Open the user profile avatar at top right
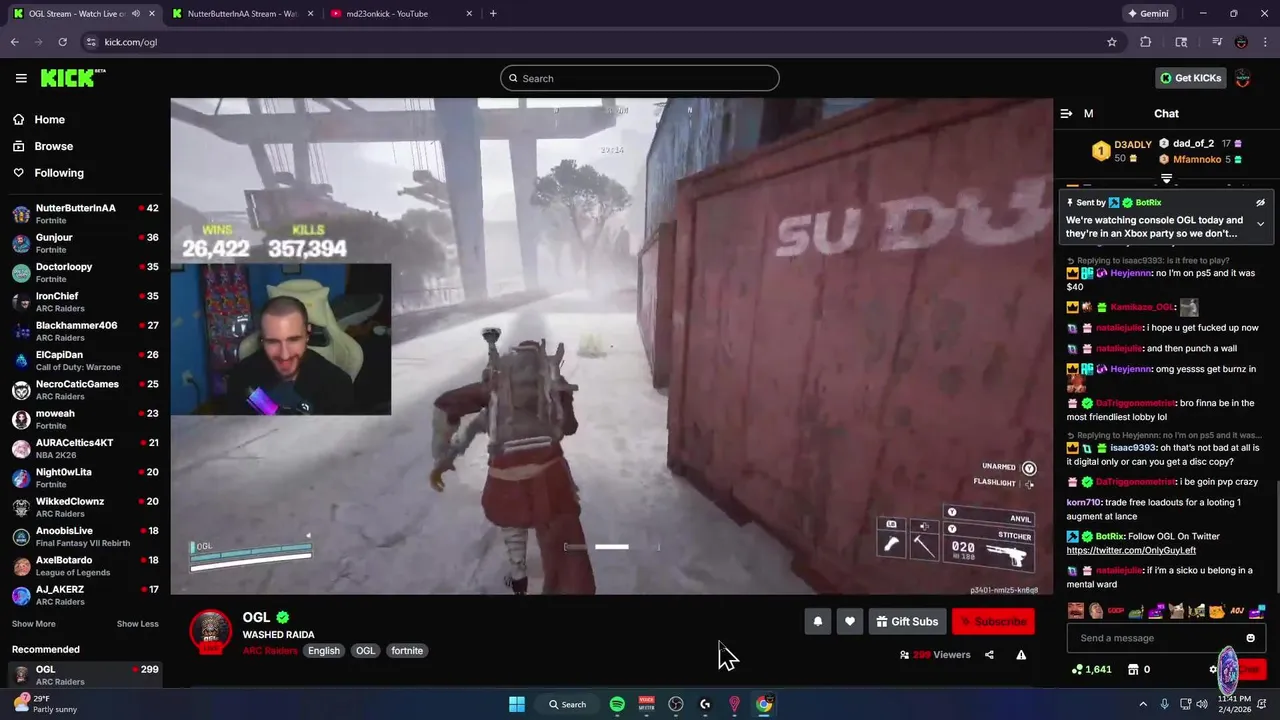Image resolution: width=1280 pixels, height=720 pixels. pyautogui.click(x=1243, y=78)
